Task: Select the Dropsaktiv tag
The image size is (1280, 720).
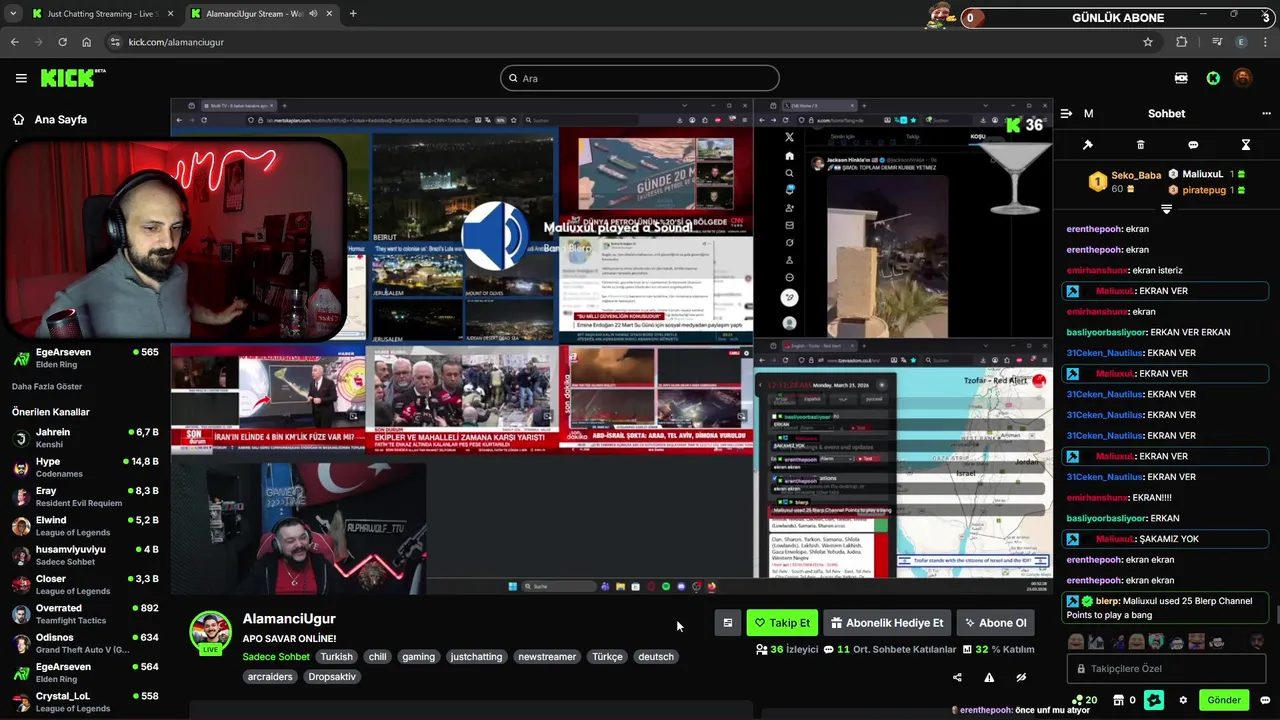Action: [x=332, y=677]
